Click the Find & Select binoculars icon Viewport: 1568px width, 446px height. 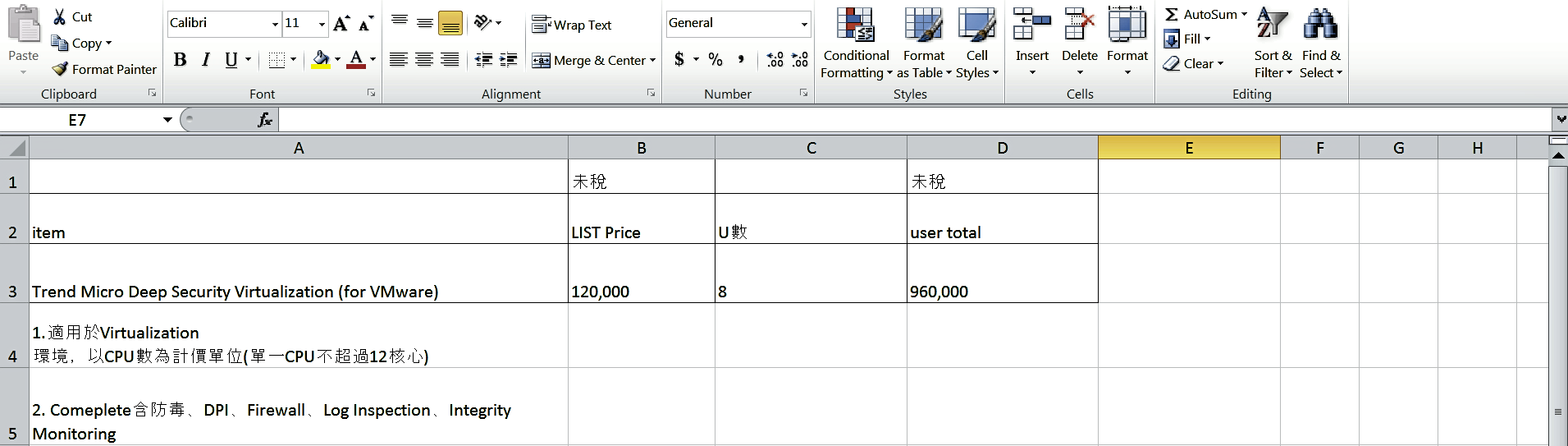click(x=1319, y=25)
